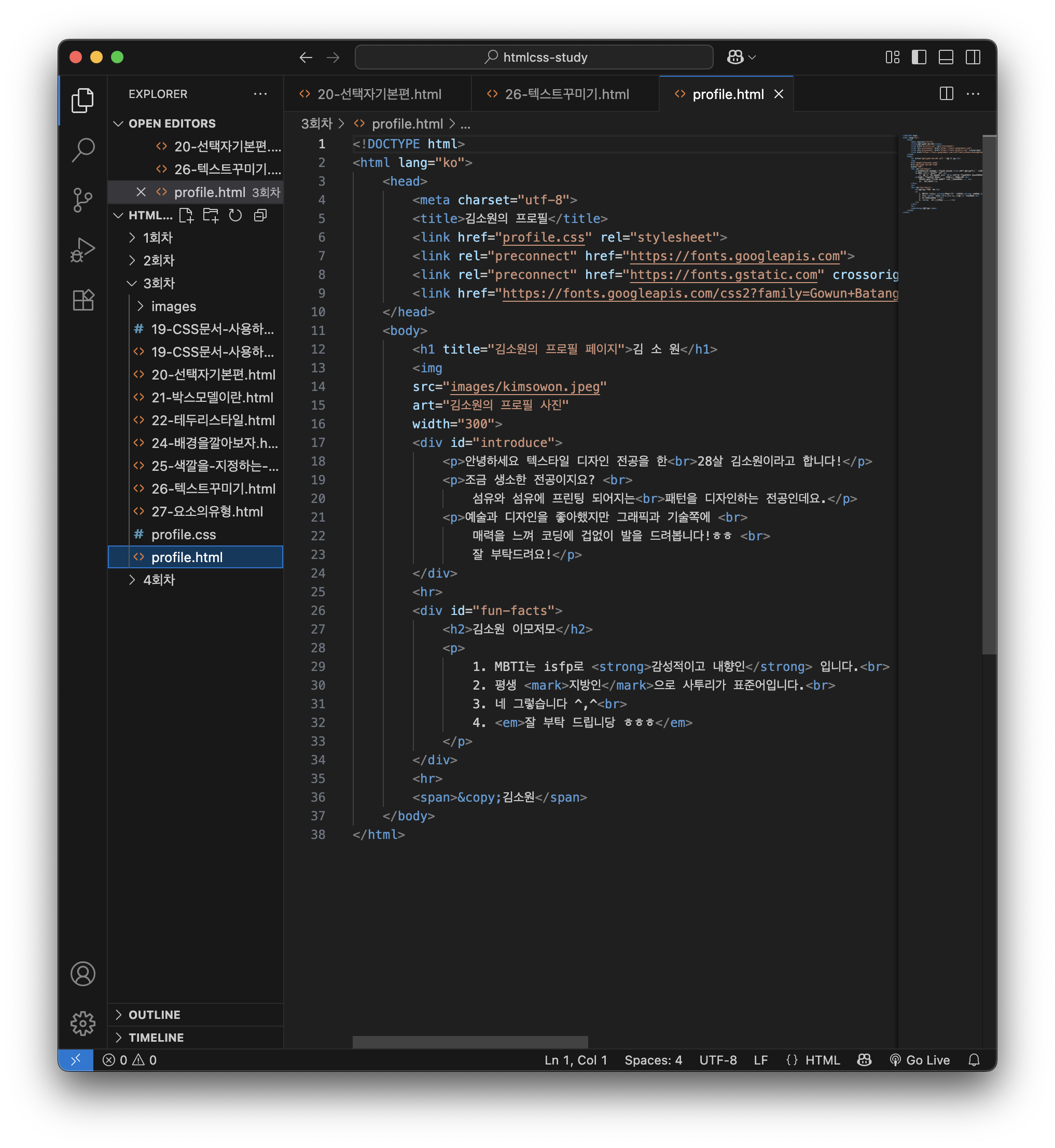Viewport: 1055px width, 1148px height.
Task: Expand the 4회차 folder
Action: (x=159, y=580)
